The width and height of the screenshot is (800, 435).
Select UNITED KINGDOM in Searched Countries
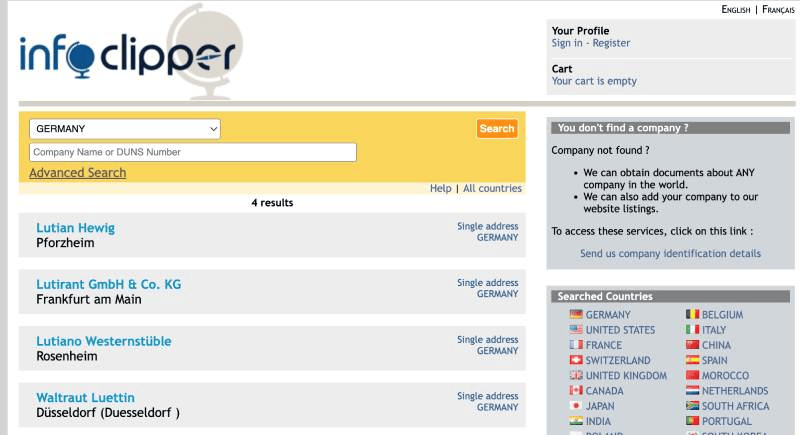click(626, 376)
